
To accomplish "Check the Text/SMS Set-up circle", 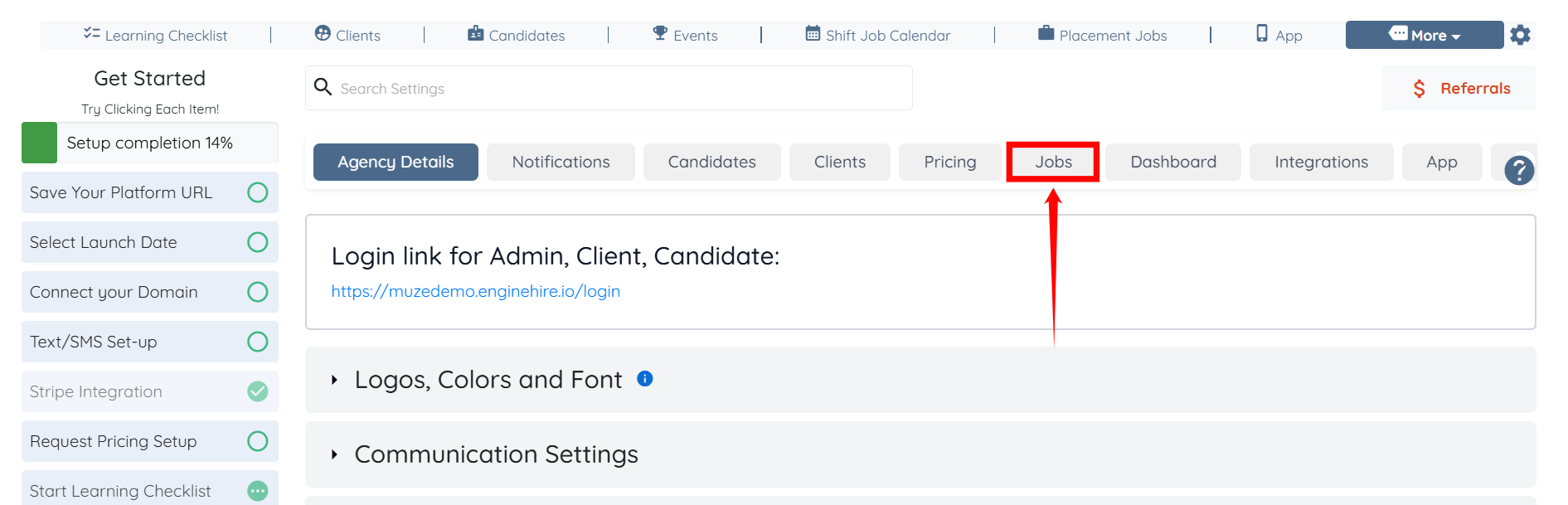I will [258, 342].
